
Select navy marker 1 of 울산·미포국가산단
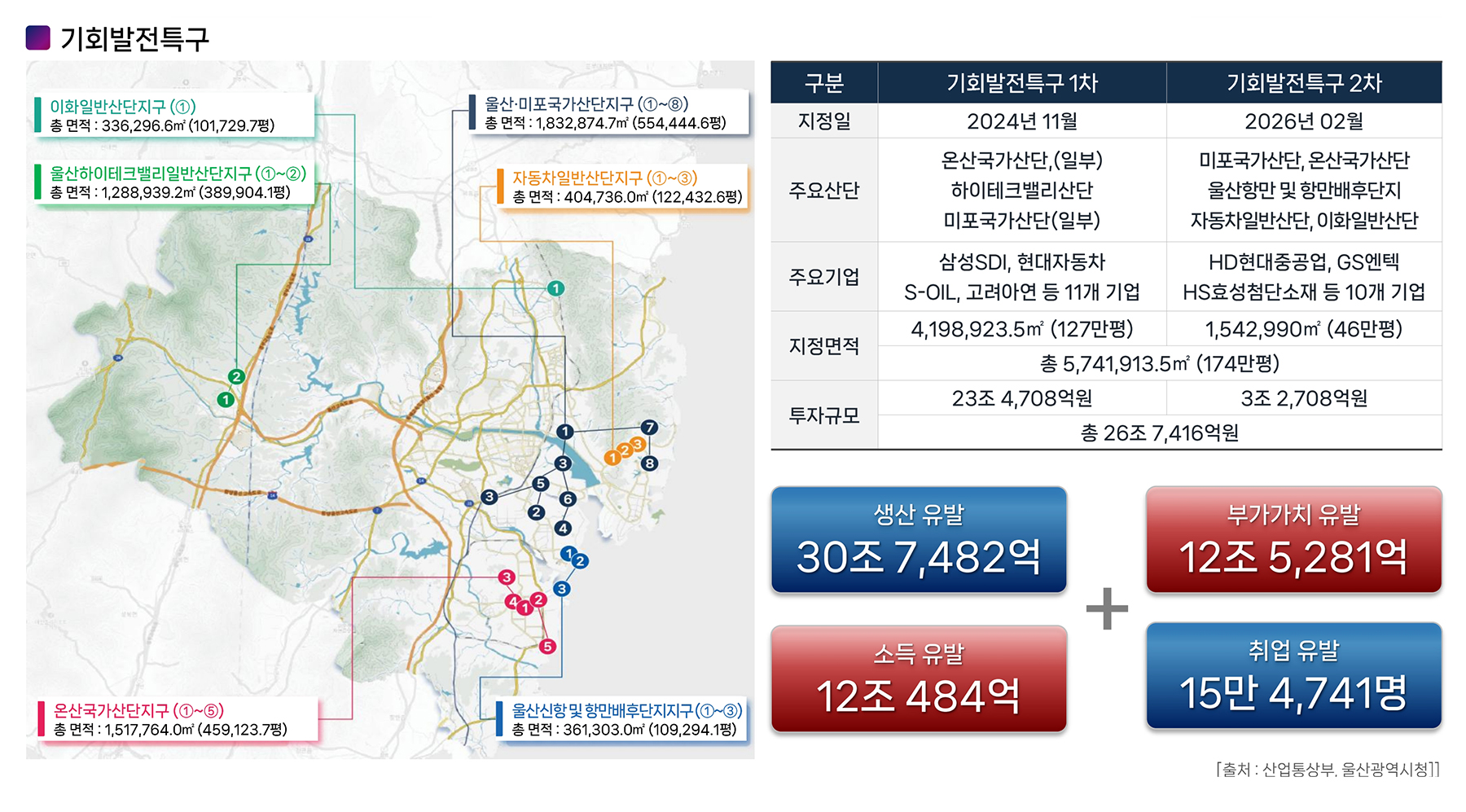[565, 432]
